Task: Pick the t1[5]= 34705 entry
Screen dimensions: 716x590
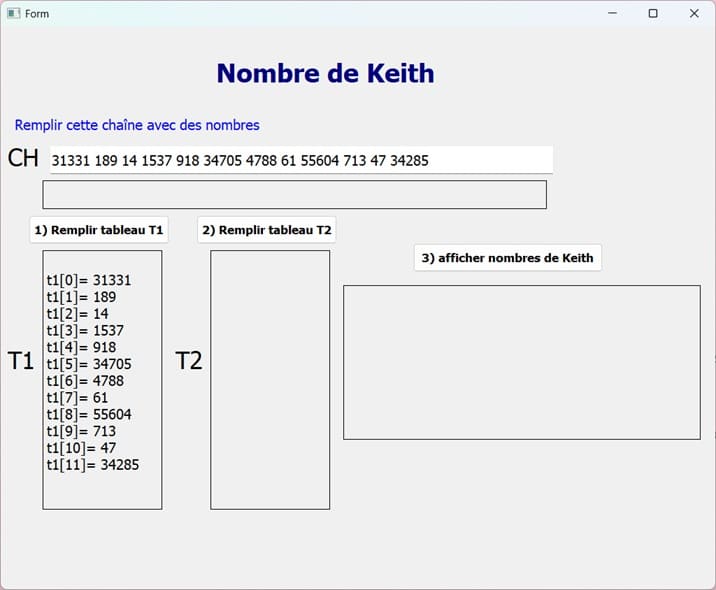Action: point(89,364)
